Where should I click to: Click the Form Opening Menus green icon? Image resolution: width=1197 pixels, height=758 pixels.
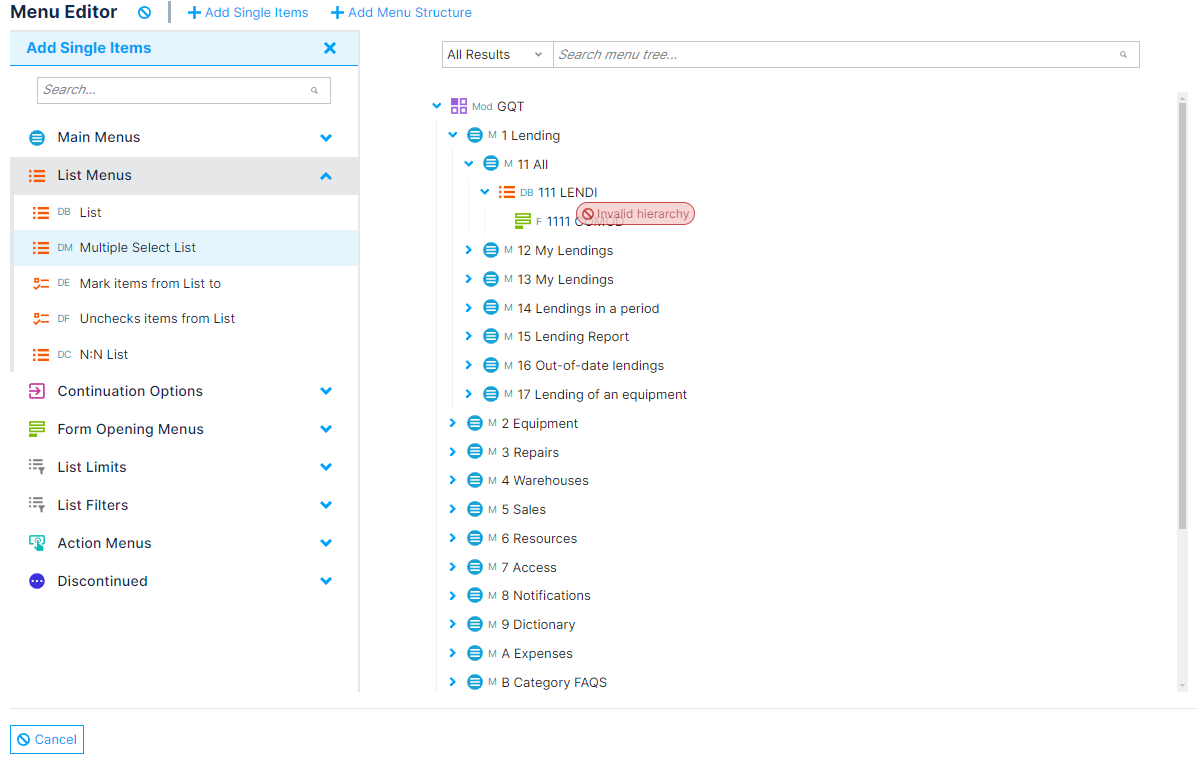point(37,429)
